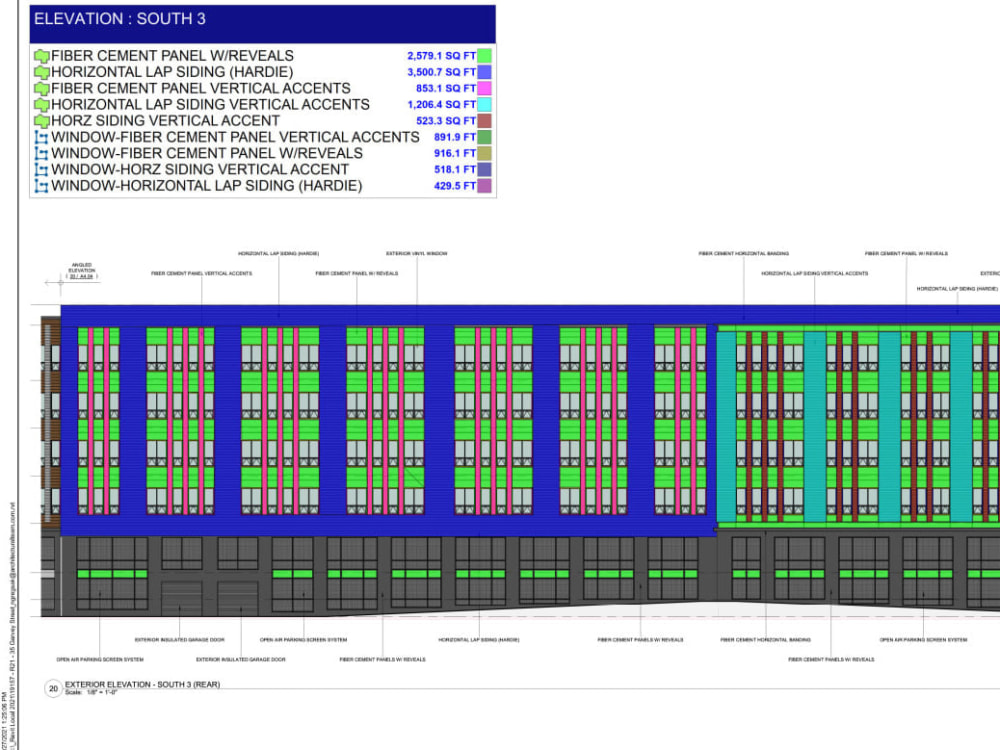
Task: Click the slate blue swatch beside 518.1 FT
Action: point(484,170)
